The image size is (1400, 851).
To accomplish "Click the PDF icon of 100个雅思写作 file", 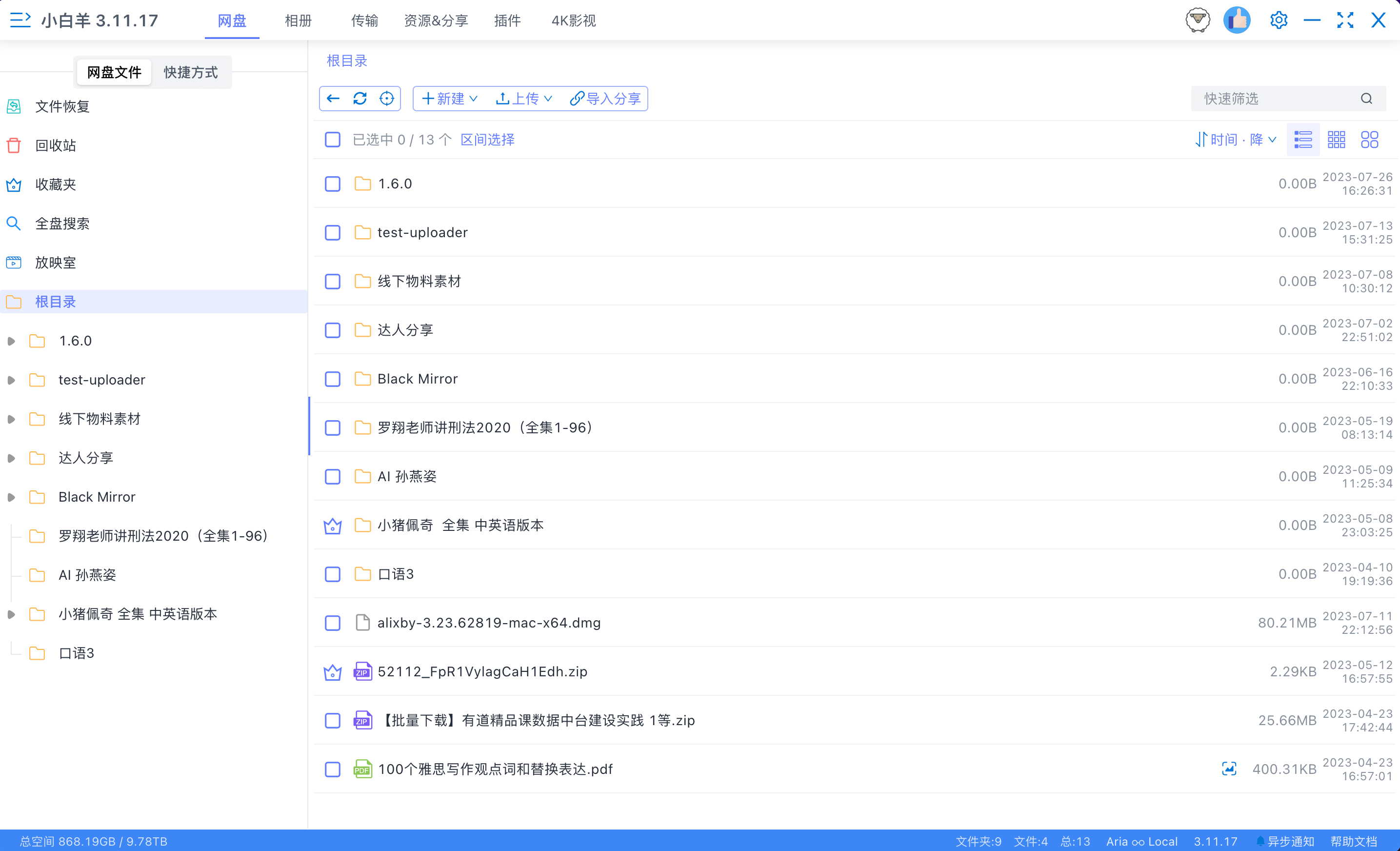I will [x=362, y=769].
